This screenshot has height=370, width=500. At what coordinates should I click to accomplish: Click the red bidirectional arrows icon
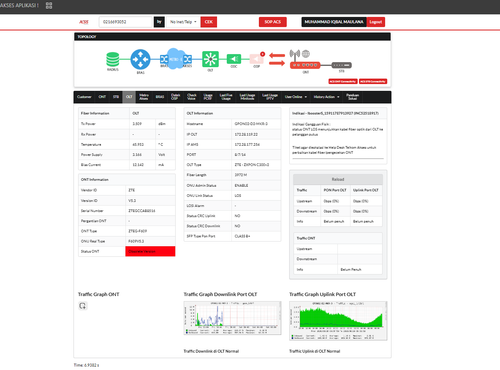(277, 59)
